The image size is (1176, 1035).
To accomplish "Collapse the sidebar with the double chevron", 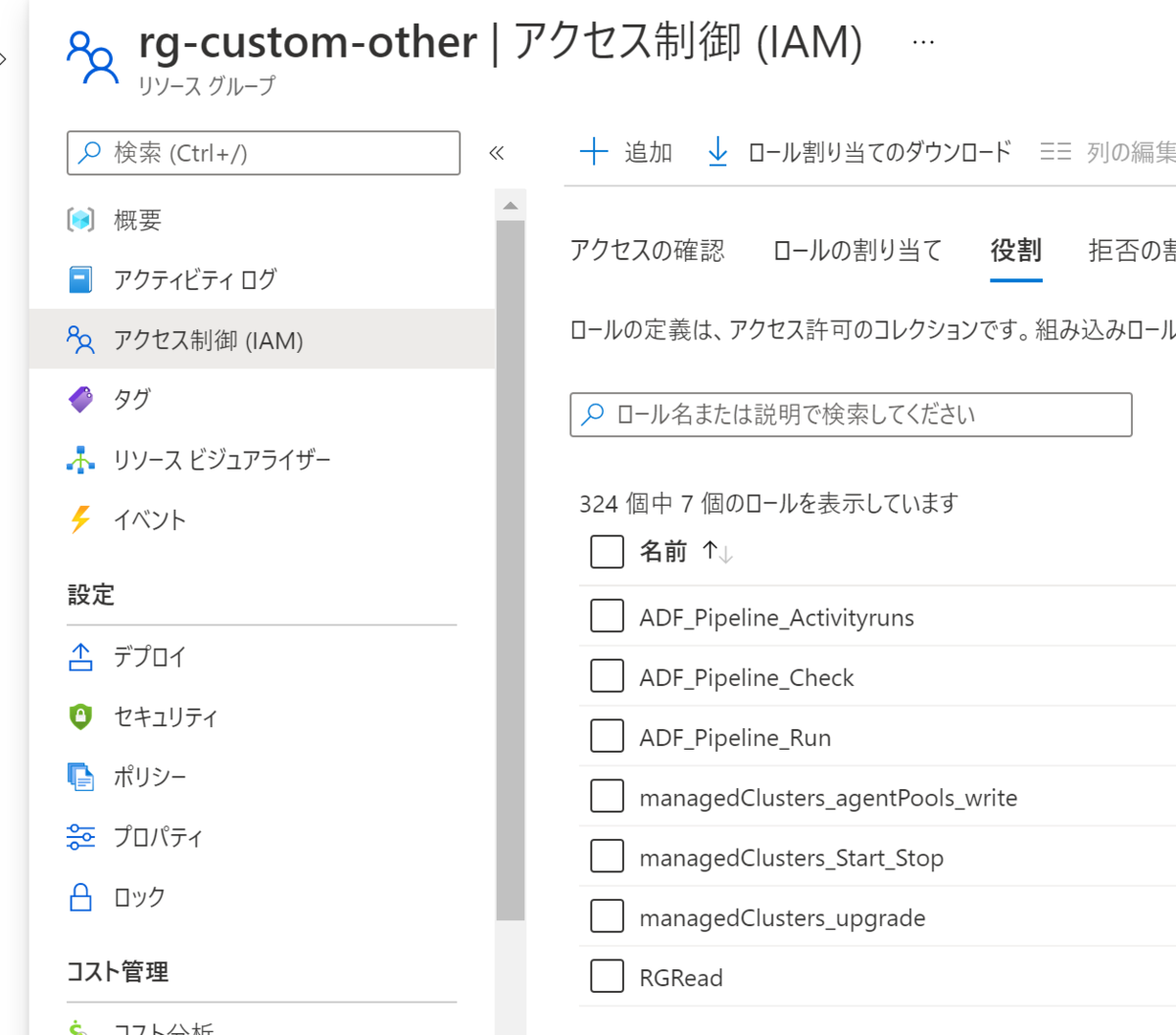I will [x=497, y=153].
